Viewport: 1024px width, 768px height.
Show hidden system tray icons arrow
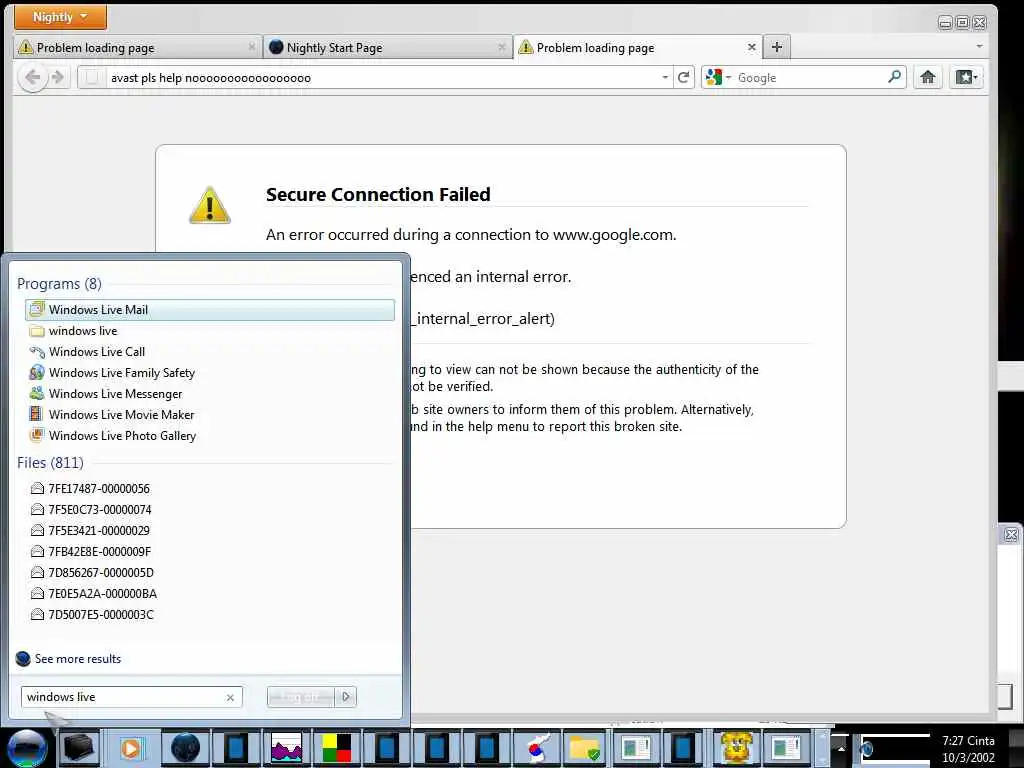[x=840, y=747]
